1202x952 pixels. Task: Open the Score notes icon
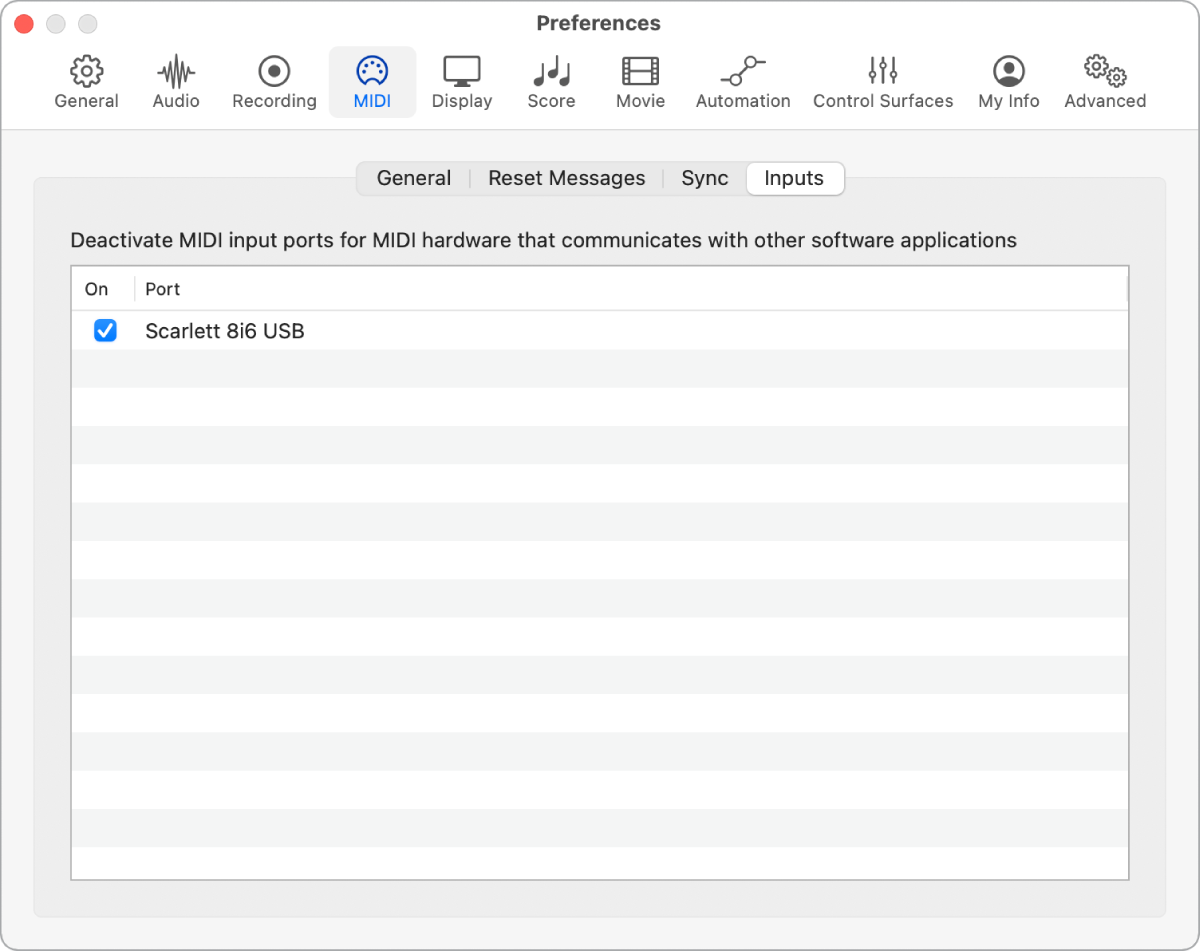pyautogui.click(x=551, y=72)
